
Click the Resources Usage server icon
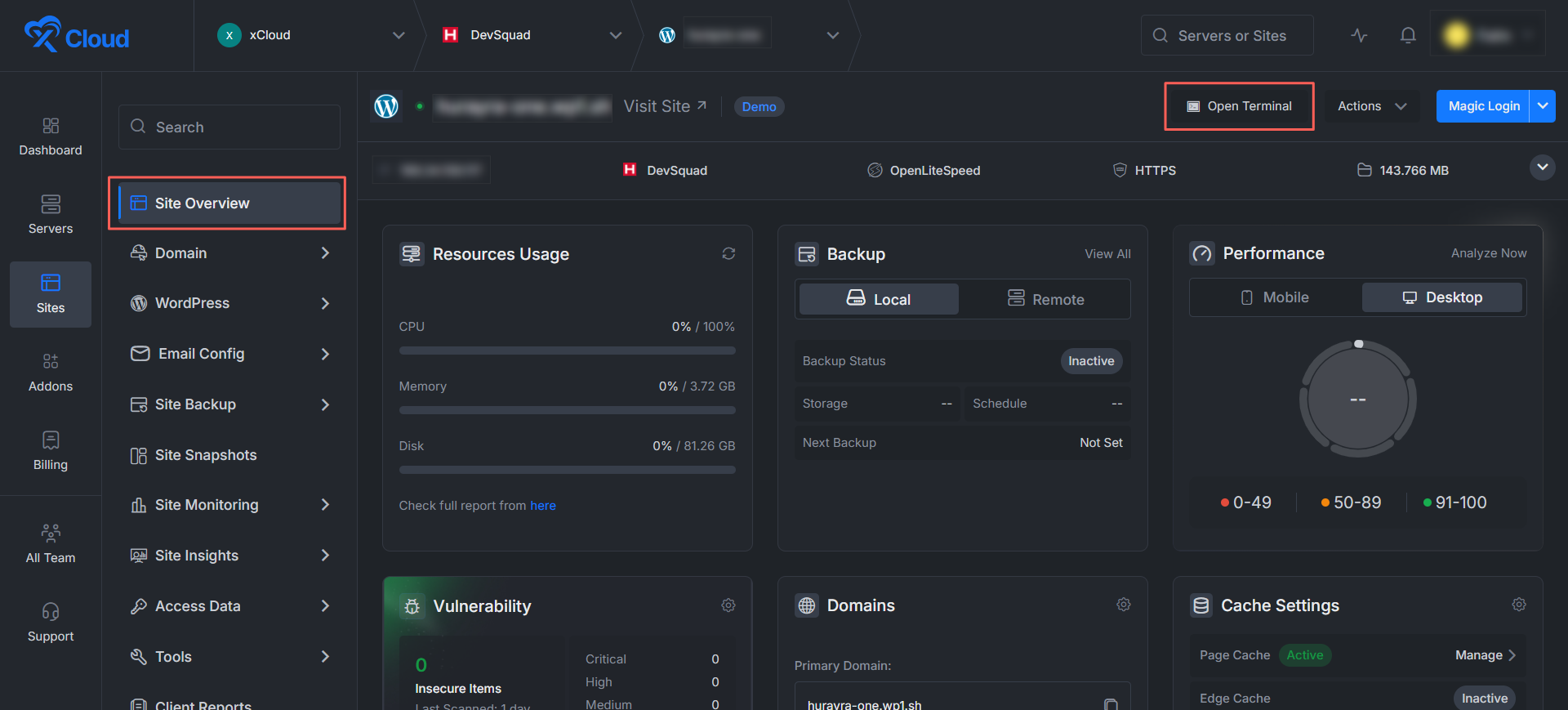pyautogui.click(x=412, y=254)
